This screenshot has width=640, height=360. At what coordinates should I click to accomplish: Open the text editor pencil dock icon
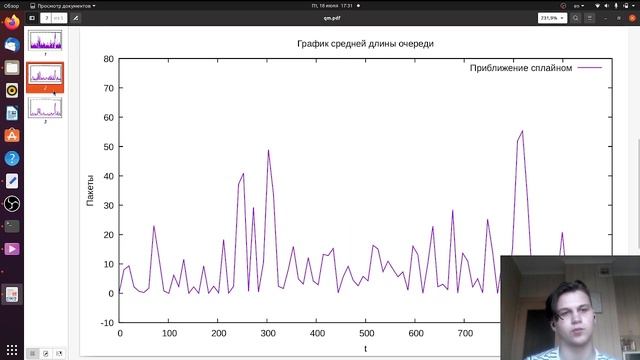pyautogui.click(x=12, y=181)
